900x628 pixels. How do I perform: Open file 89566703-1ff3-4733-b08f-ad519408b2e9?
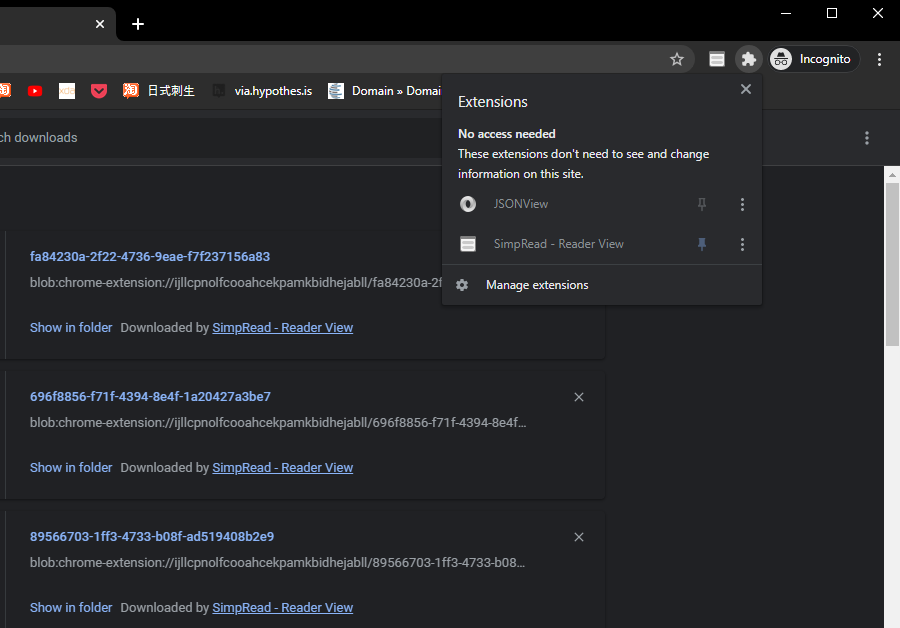click(152, 537)
